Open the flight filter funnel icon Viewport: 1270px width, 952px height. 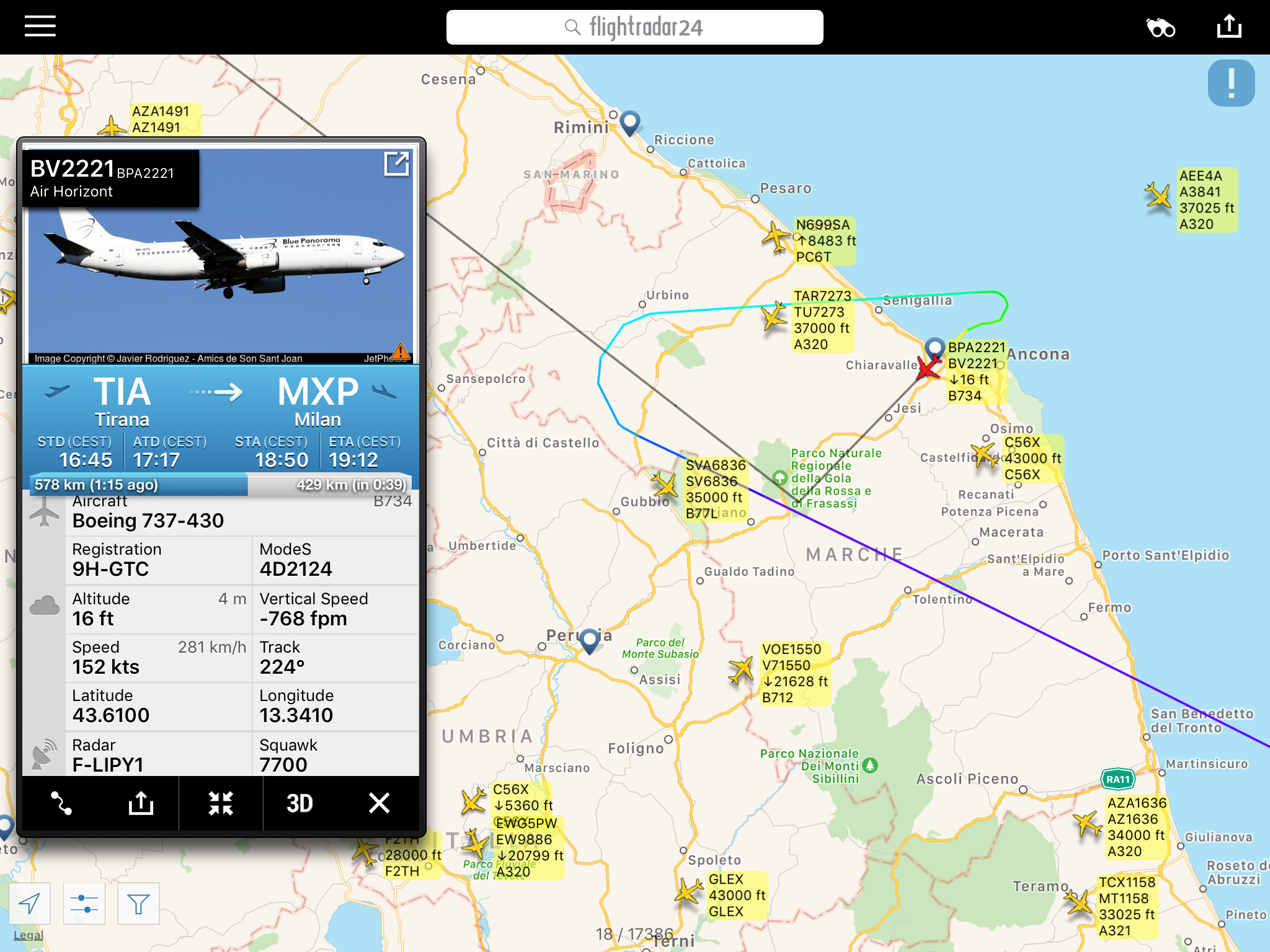138,904
